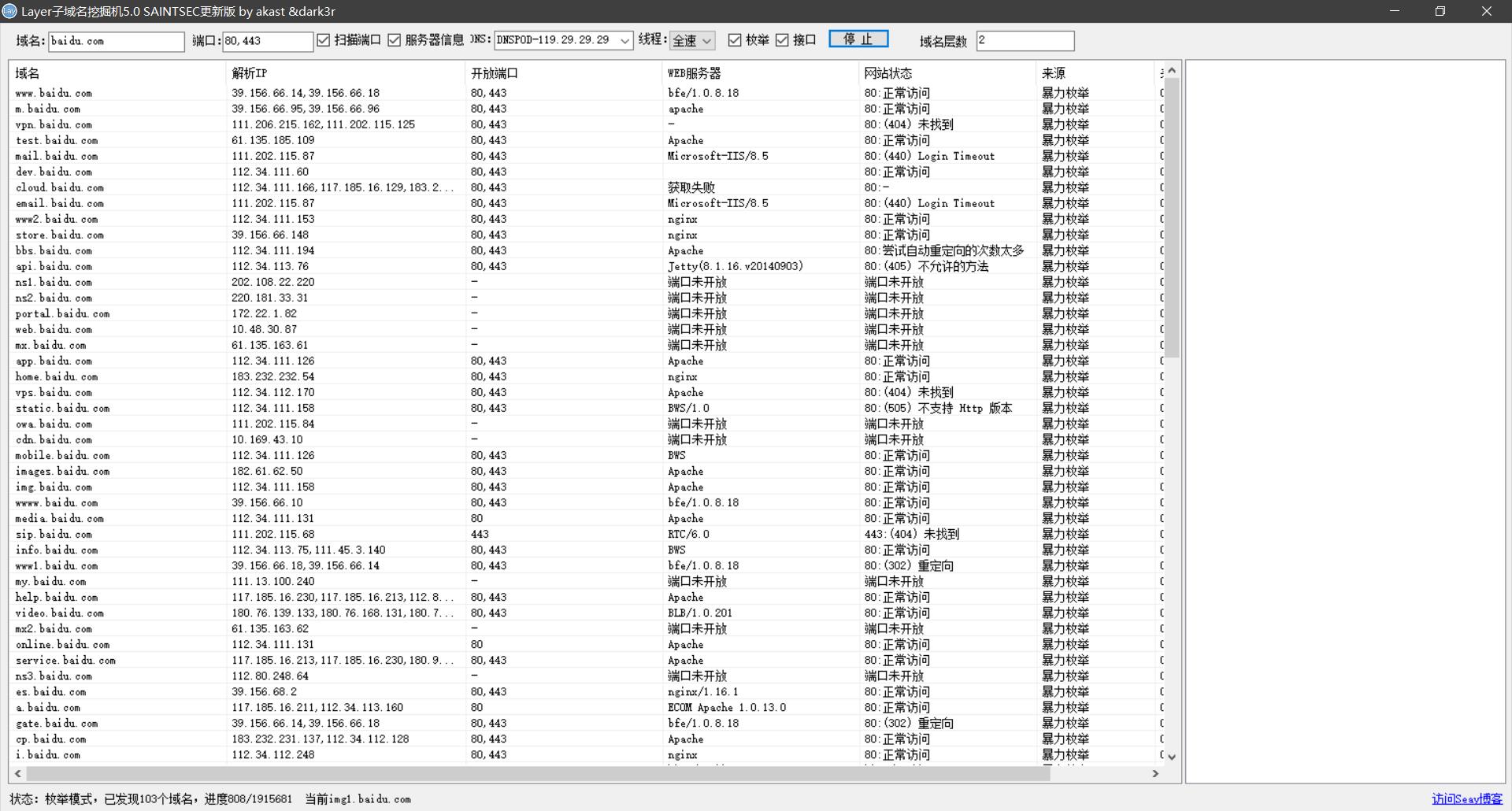Select the mail.baidu.com row
Image resolution: width=1512 pixels, height=811 pixels.
coord(587,156)
